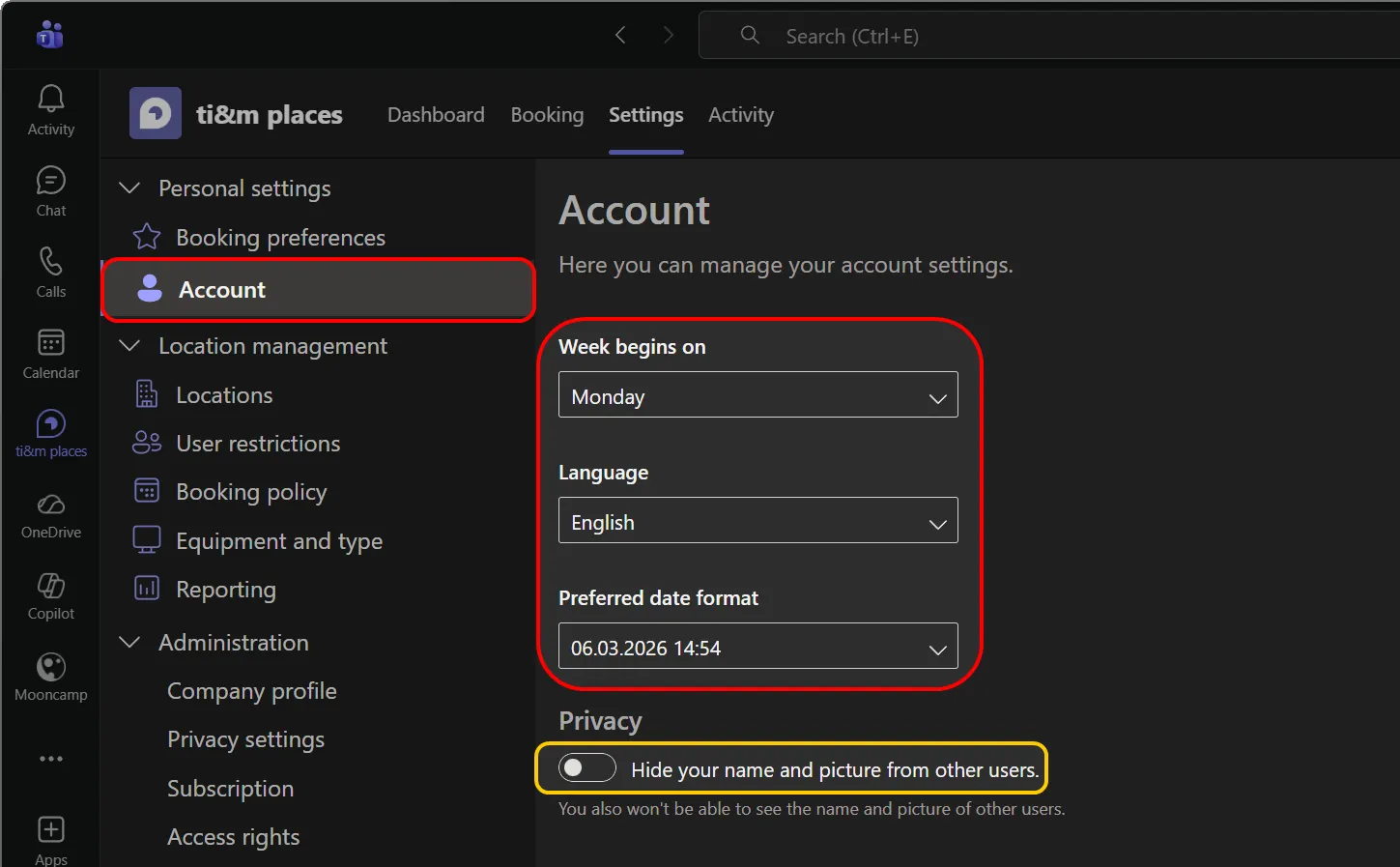
Task: Click the search magnifier icon
Action: [750, 36]
